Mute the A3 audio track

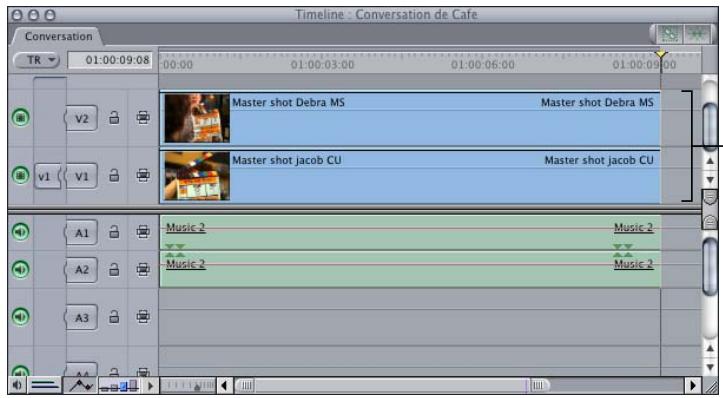click(20, 316)
